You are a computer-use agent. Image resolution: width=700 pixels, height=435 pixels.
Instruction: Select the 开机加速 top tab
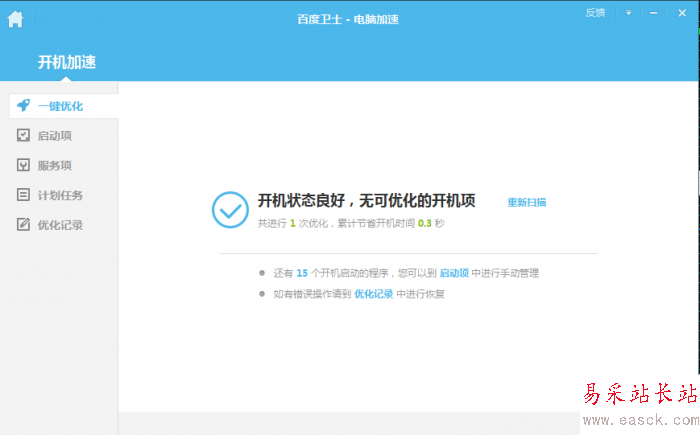[x=67, y=62]
